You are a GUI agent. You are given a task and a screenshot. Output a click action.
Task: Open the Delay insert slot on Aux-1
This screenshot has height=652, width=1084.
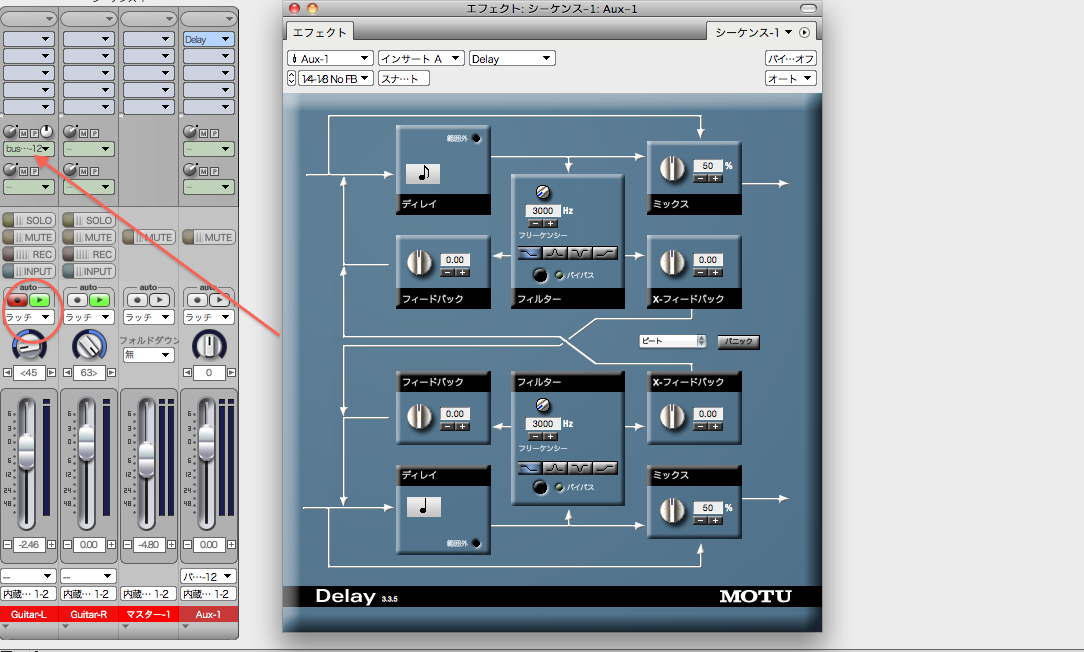pos(208,39)
